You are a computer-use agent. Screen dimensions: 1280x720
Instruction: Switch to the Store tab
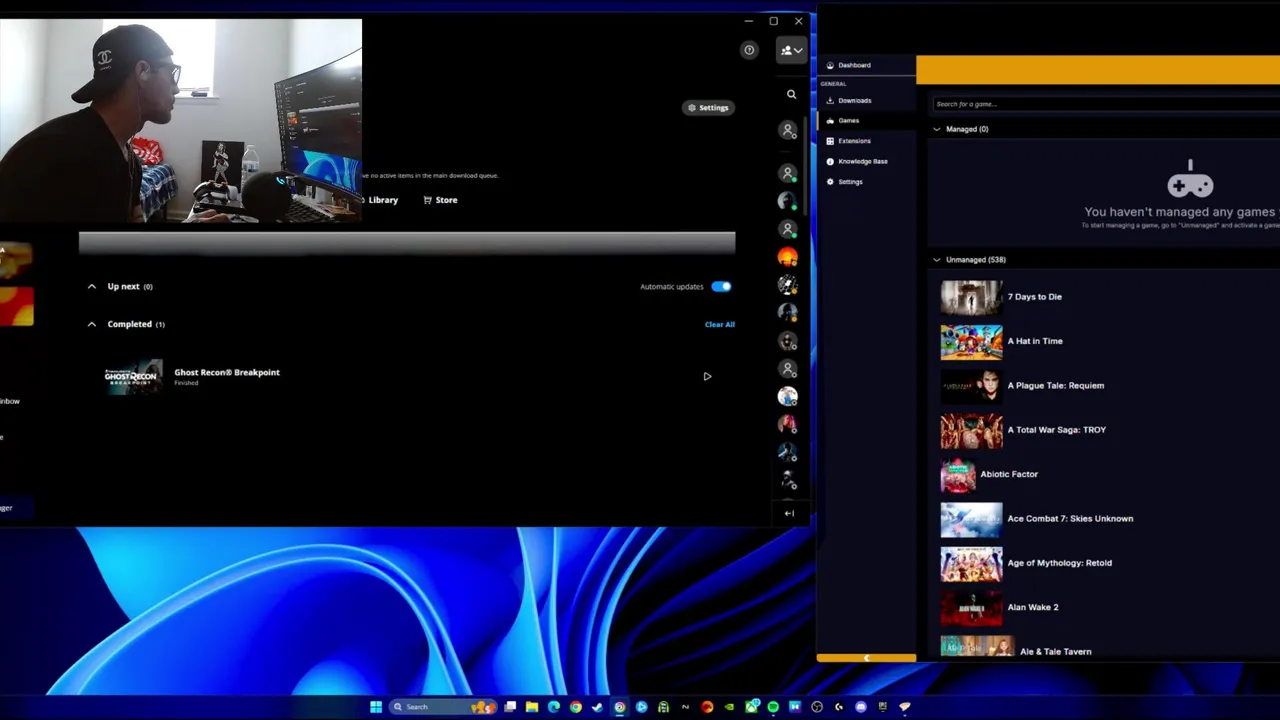pos(440,200)
